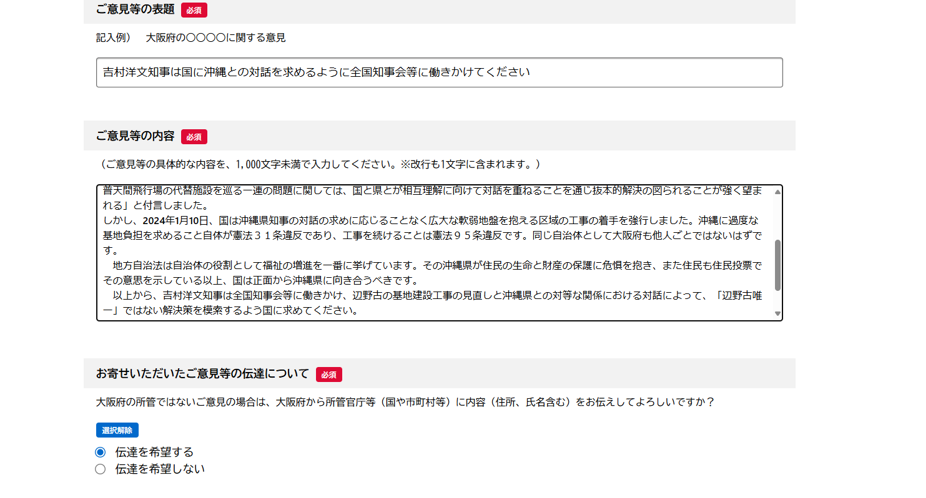Click the 必須 badge beside ご意見等の伝達について
Image resolution: width=926 pixels, height=498 pixels.
329,375
